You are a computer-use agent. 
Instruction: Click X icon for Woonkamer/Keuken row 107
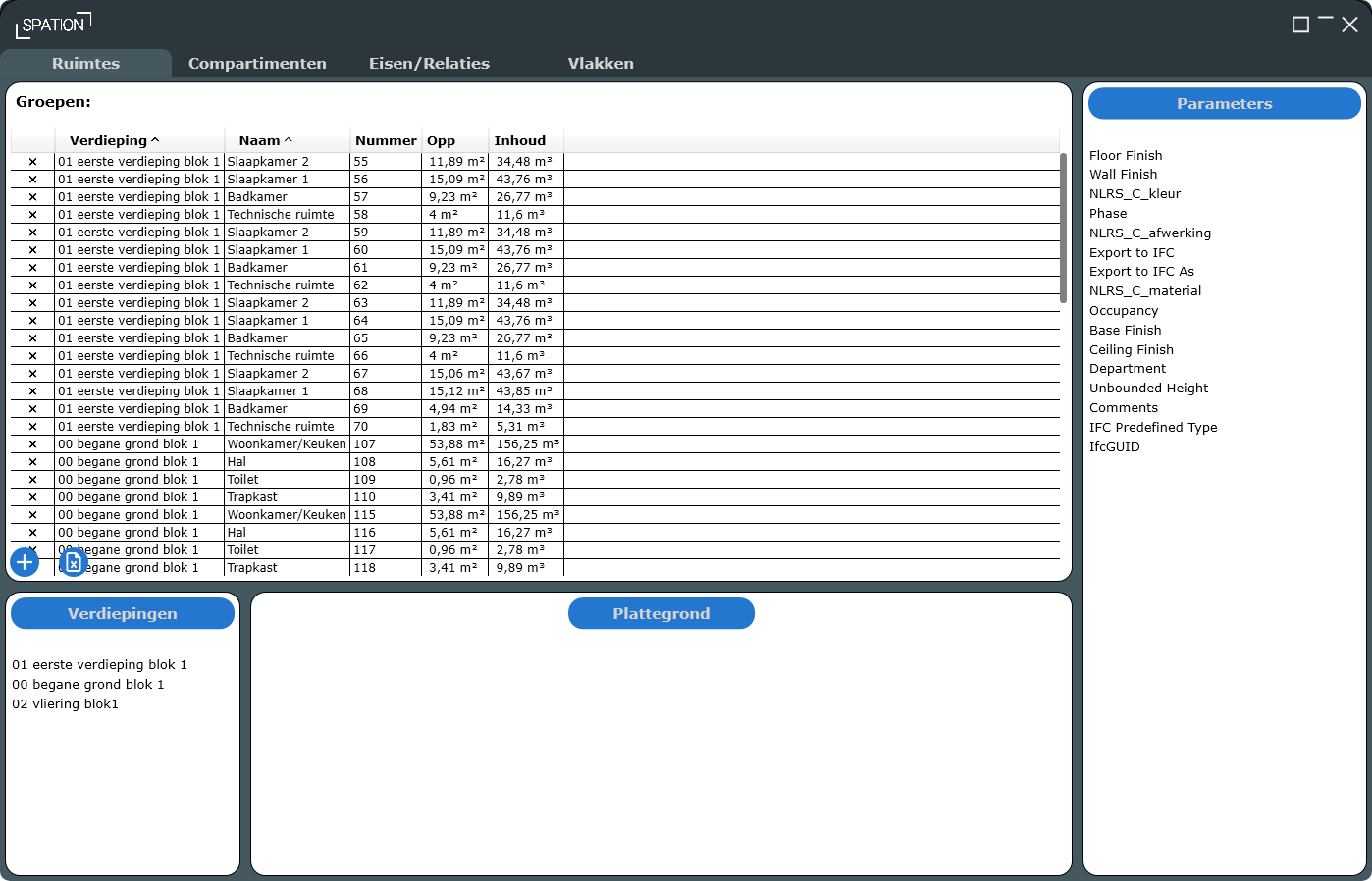coord(32,444)
